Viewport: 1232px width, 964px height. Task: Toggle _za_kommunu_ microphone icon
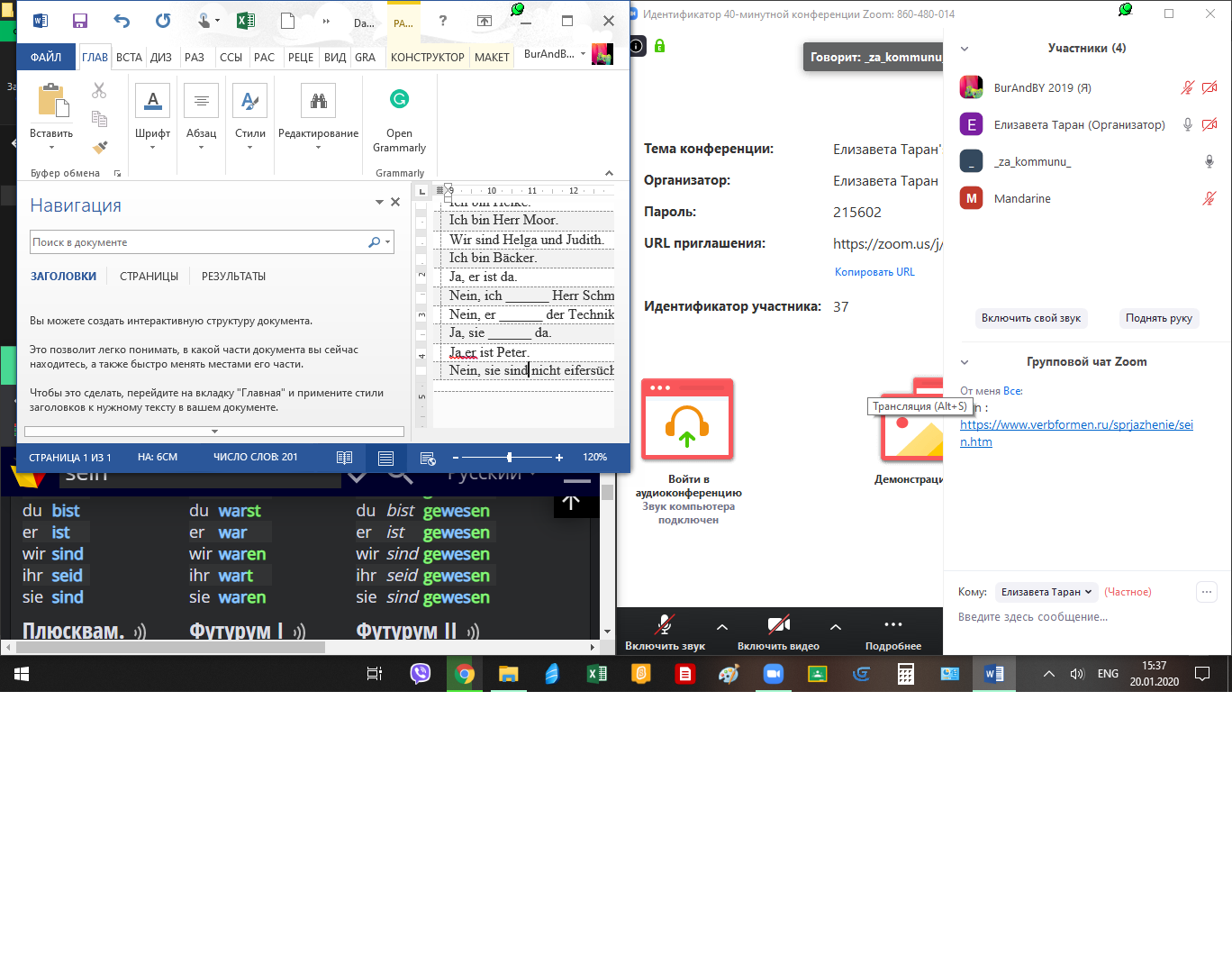coord(1209,161)
